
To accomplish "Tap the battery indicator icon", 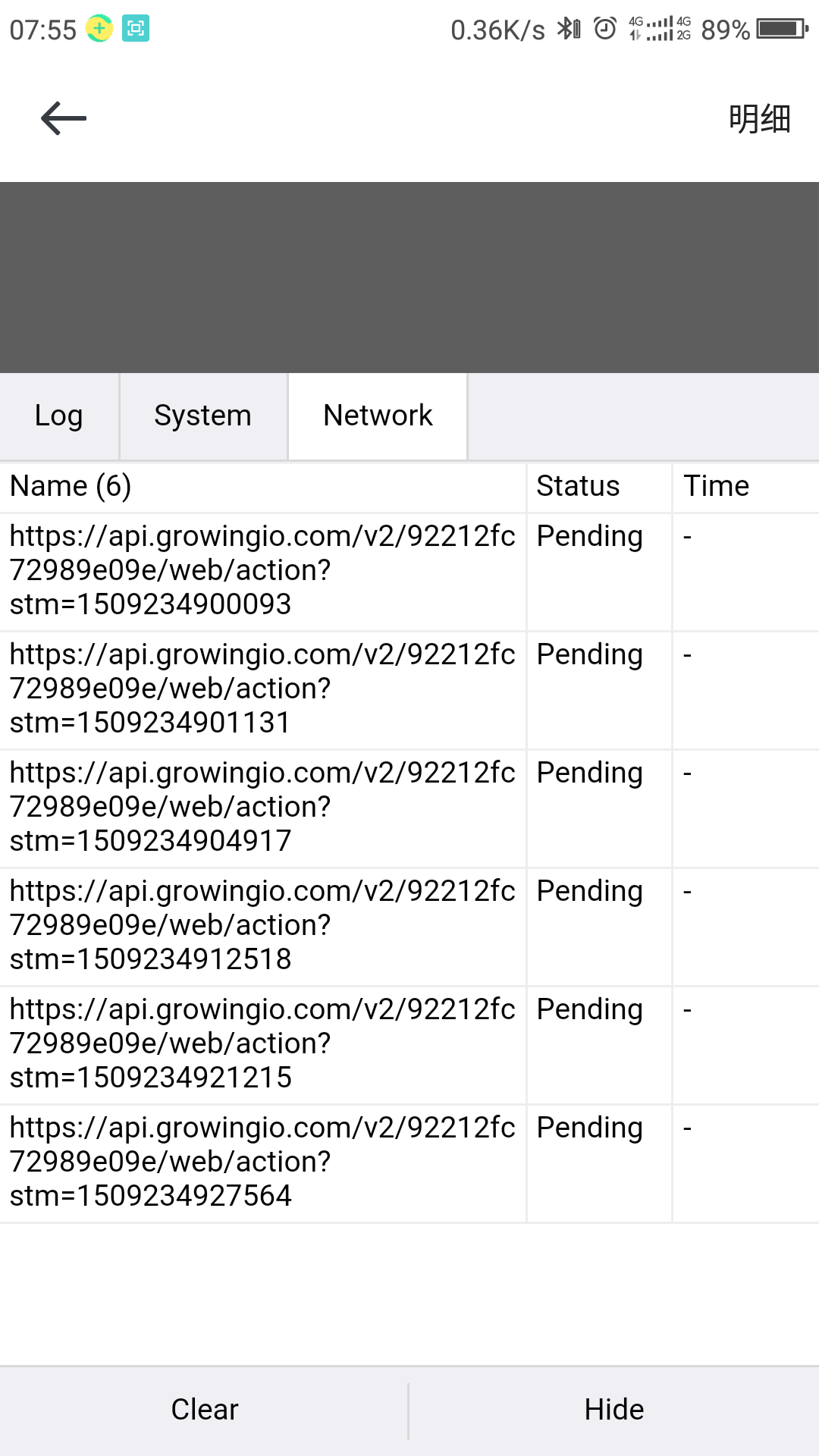I will 783,29.
